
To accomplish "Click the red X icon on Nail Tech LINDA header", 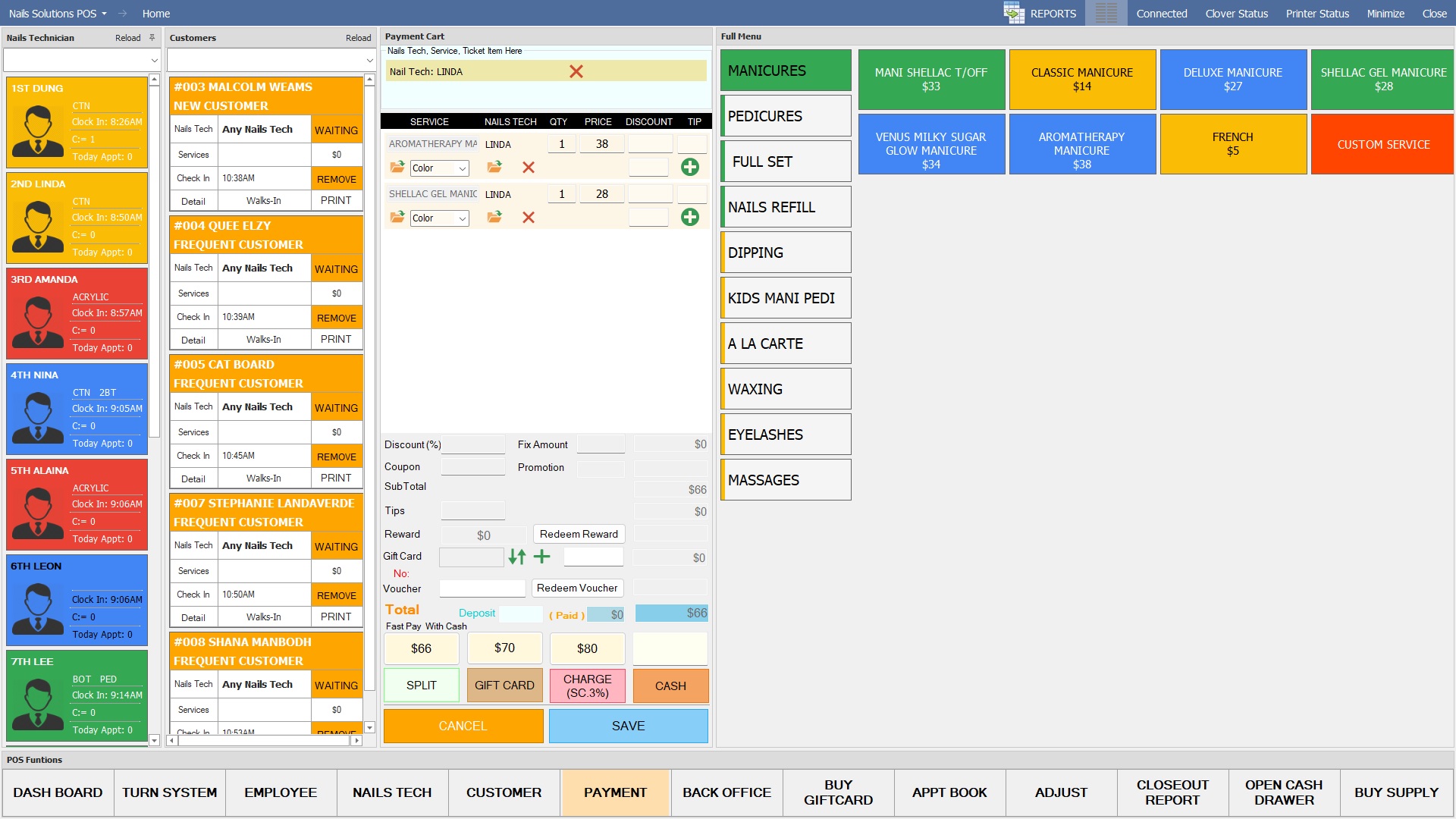I will [x=576, y=71].
